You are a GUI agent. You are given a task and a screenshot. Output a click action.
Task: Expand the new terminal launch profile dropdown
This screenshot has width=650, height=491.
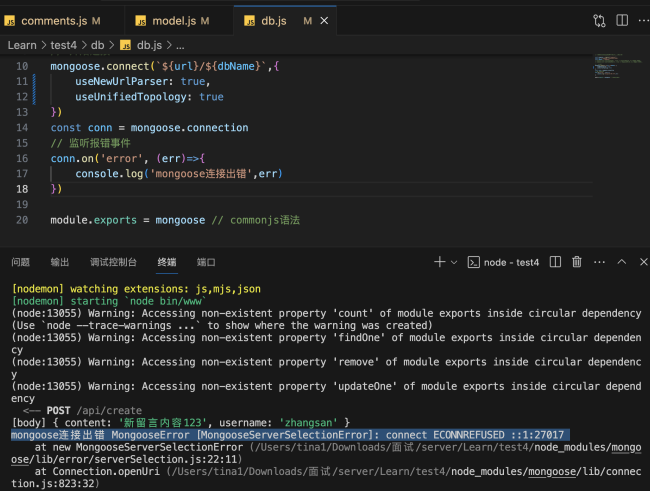[x=453, y=262]
